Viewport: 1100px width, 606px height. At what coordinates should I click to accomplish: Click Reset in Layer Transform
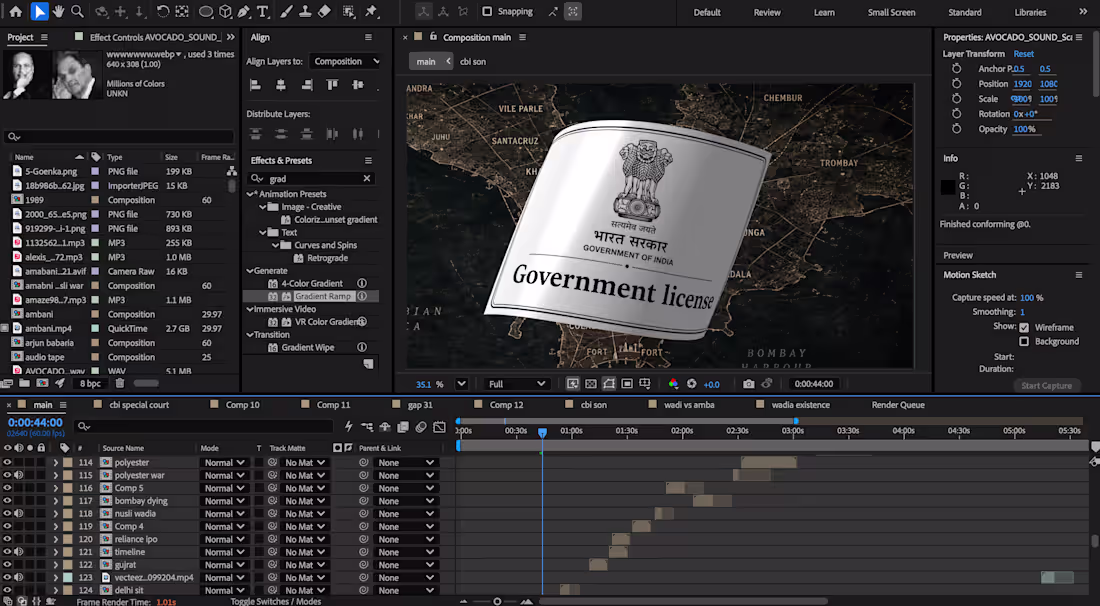(x=1023, y=53)
